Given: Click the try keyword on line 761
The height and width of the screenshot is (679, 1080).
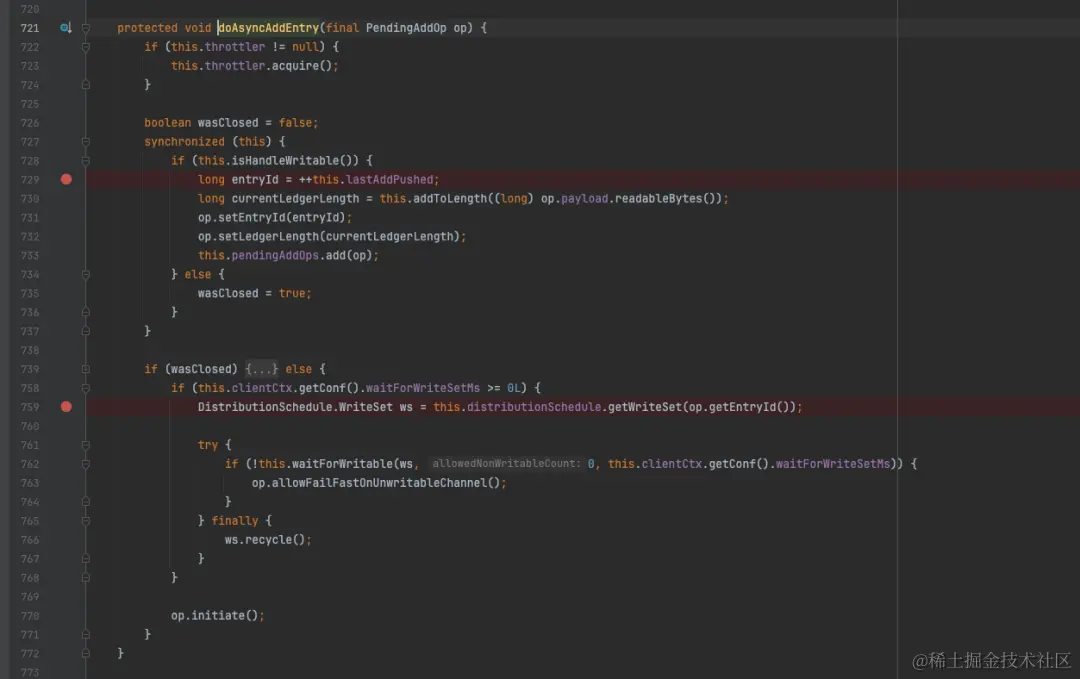Looking at the screenshot, I should (x=207, y=445).
